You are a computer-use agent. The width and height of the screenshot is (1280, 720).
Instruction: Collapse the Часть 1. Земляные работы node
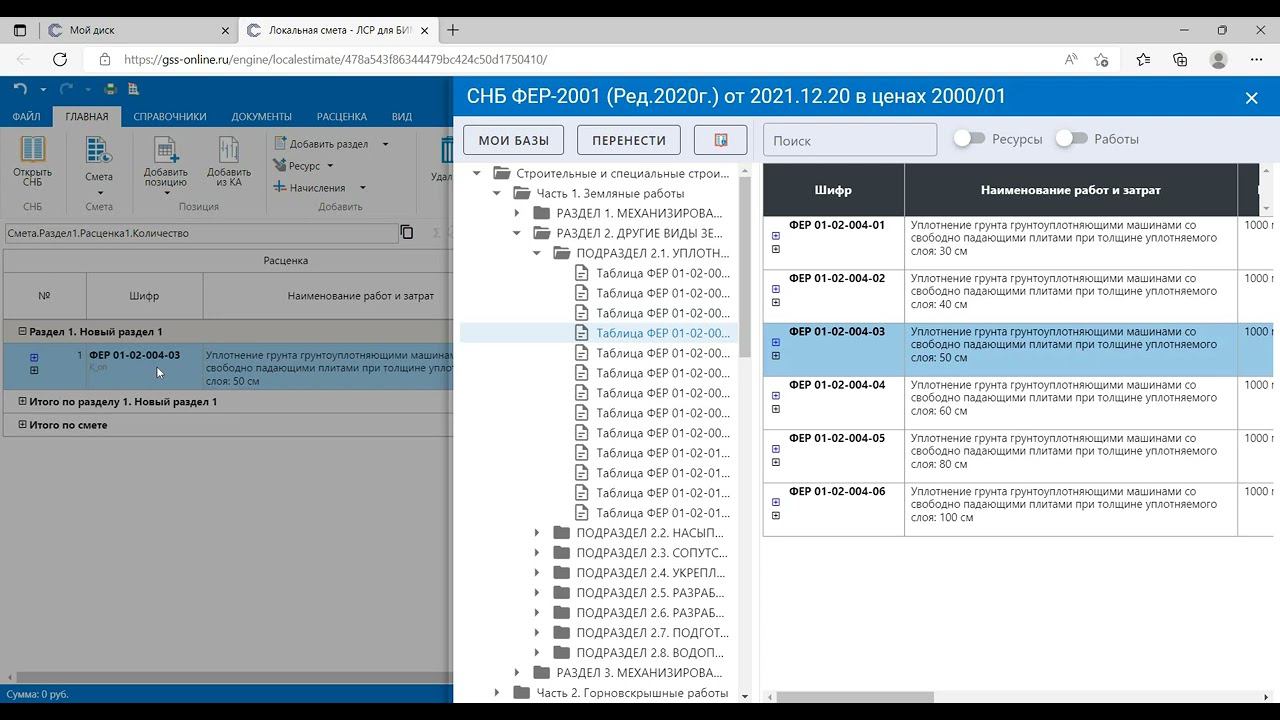pyautogui.click(x=497, y=193)
